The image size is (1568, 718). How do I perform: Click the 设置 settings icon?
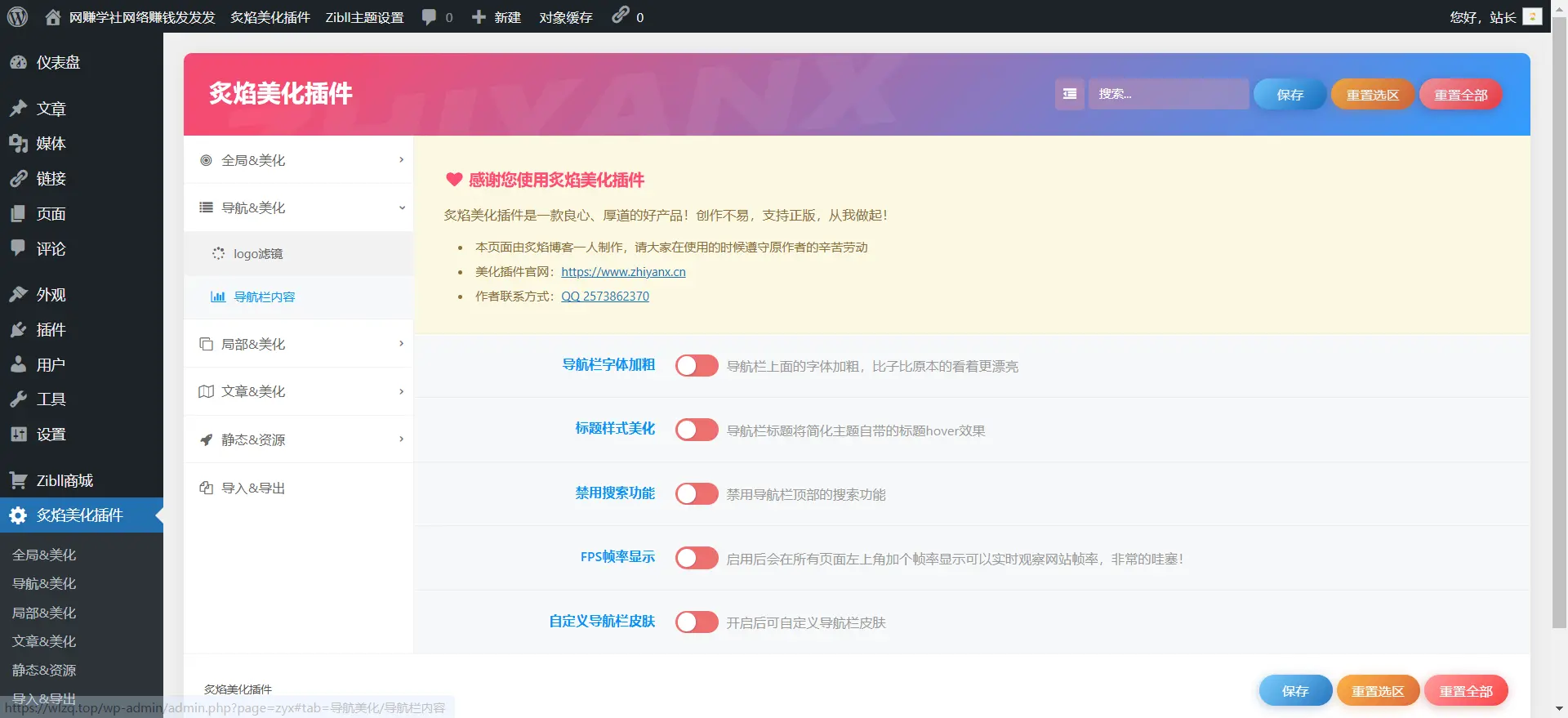[x=18, y=435]
